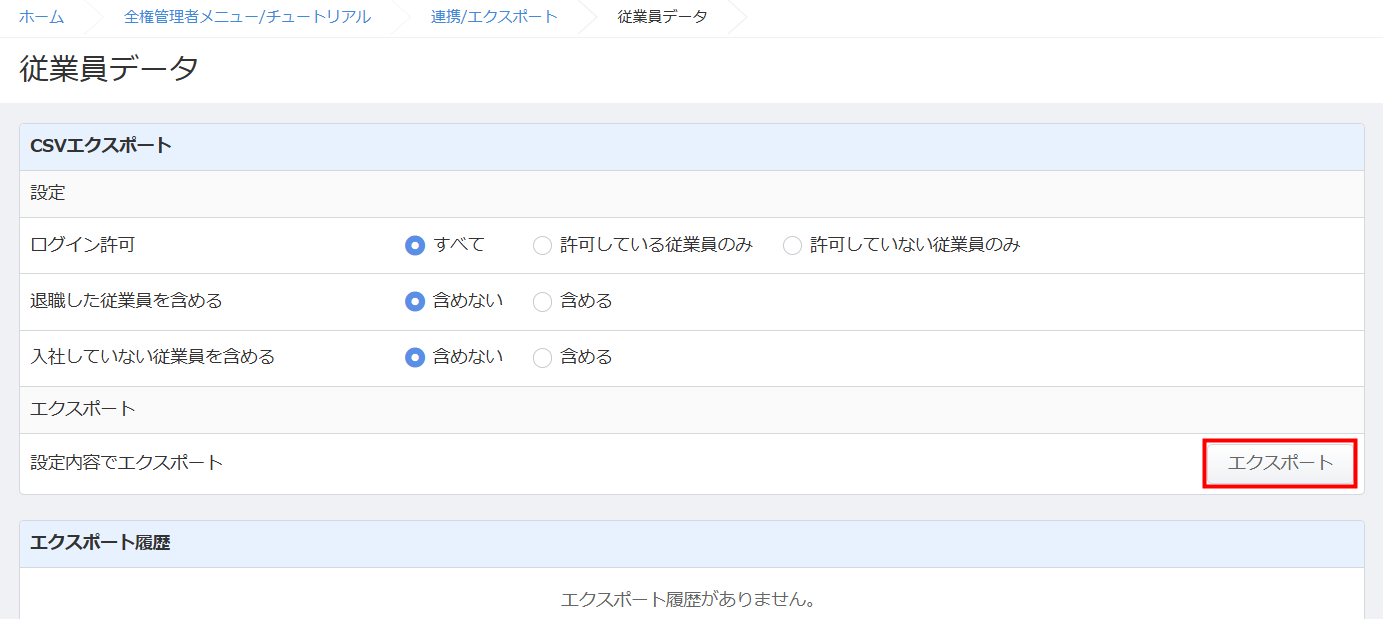The image size is (1383, 619).
Task: Click the 設定 section heading
Action: 48,193
